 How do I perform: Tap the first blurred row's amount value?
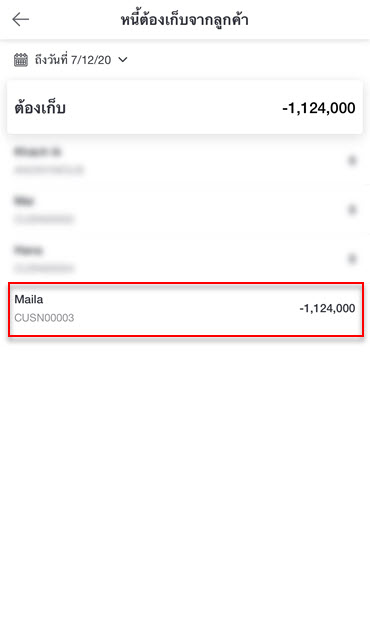click(352, 160)
